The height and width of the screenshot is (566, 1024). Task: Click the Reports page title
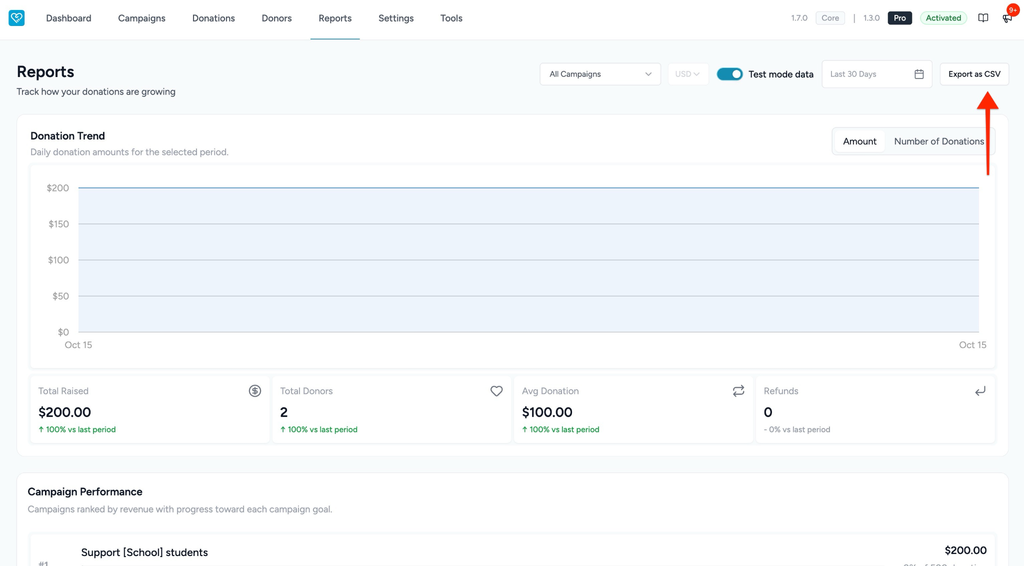click(x=45, y=72)
